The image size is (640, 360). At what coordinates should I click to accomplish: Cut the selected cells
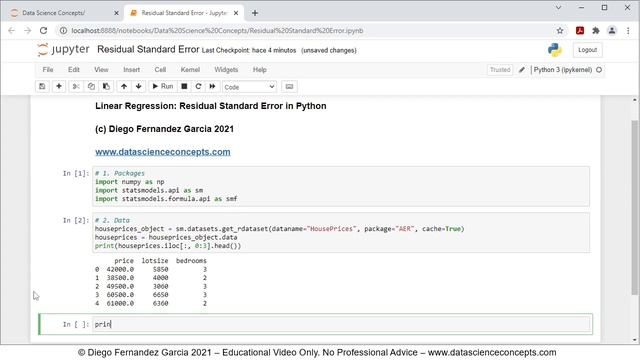point(76,87)
